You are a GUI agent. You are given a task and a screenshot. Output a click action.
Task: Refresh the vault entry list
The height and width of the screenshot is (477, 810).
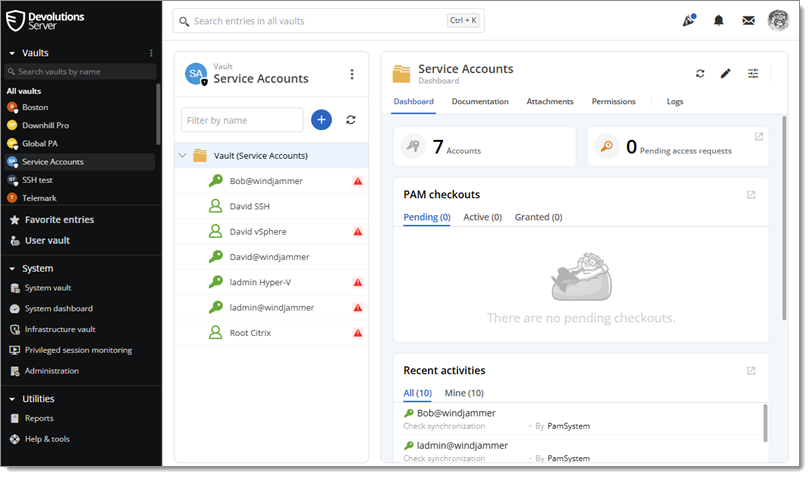click(351, 120)
